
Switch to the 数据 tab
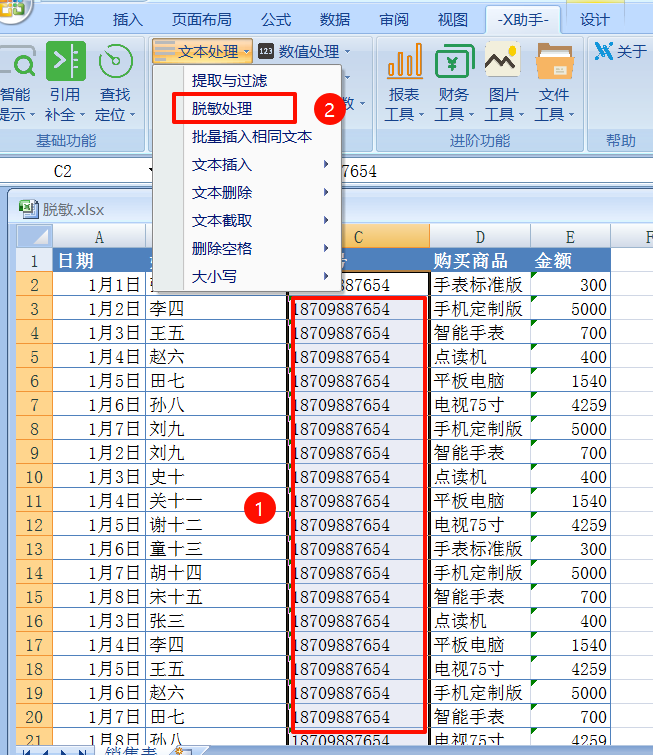coord(335,19)
